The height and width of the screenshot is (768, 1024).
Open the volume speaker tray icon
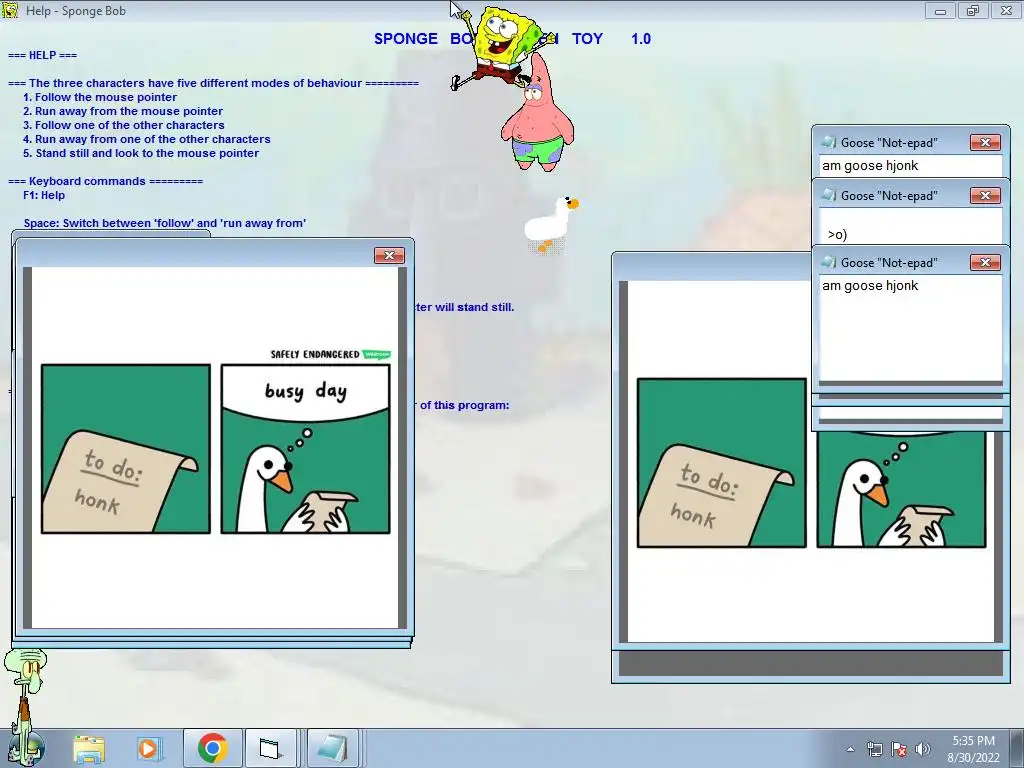tap(922, 749)
